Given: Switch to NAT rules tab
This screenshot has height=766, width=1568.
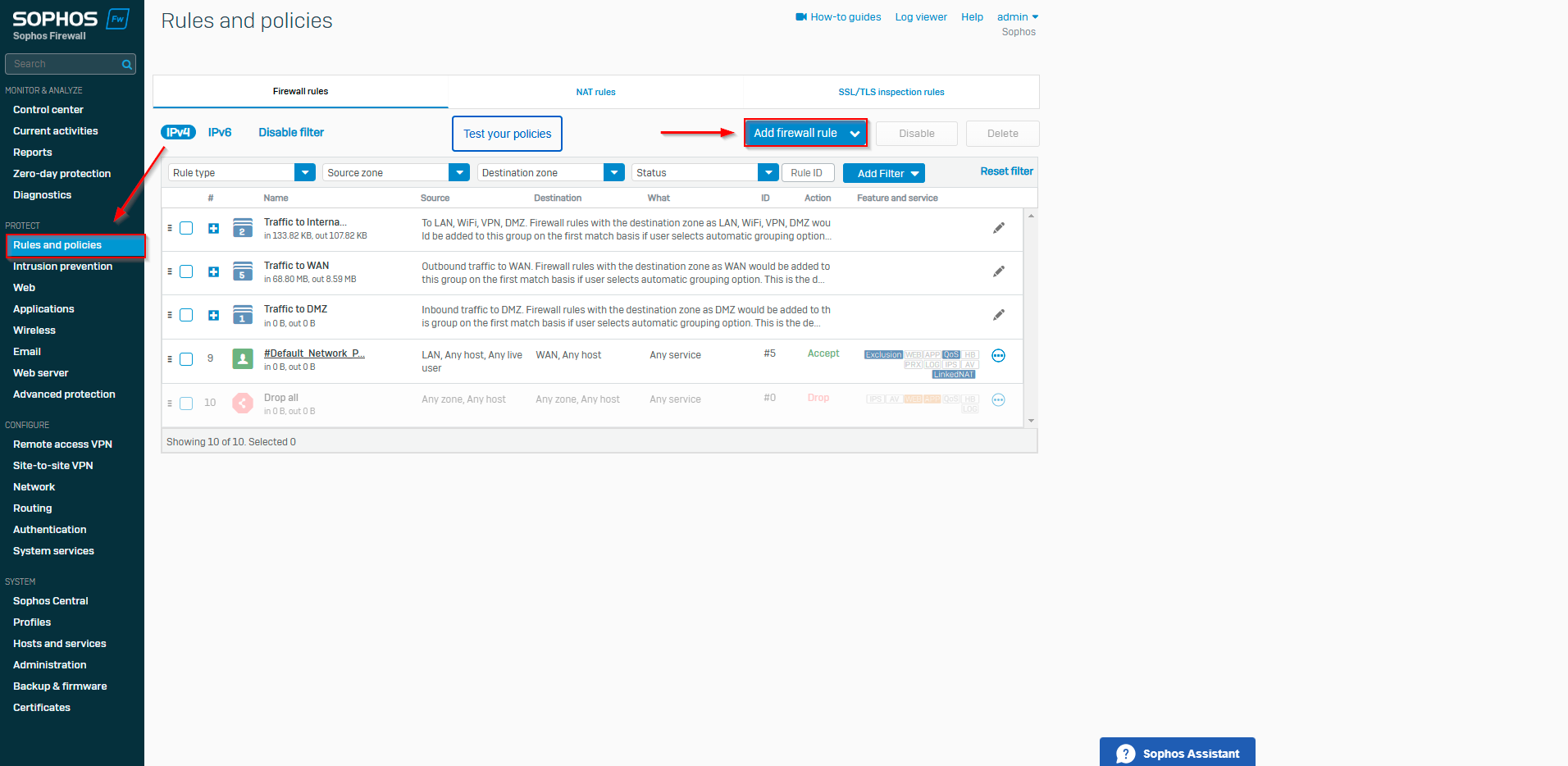Looking at the screenshot, I should (595, 92).
